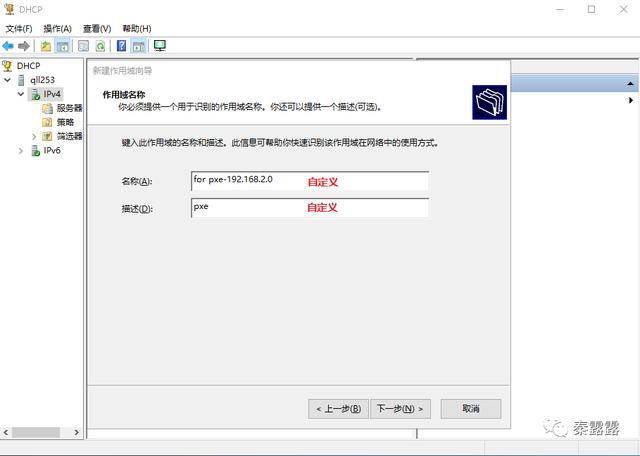Viewport: 640px width, 456px height.
Task: Select the IPv6 label in the tree
Action: click(x=52, y=151)
